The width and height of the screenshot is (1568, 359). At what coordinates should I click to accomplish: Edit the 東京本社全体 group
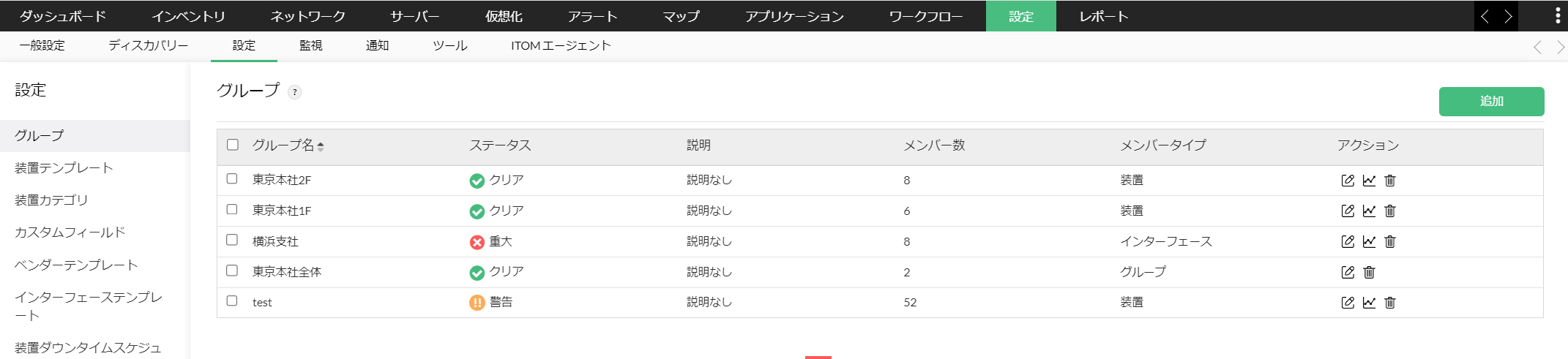[1348, 273]
